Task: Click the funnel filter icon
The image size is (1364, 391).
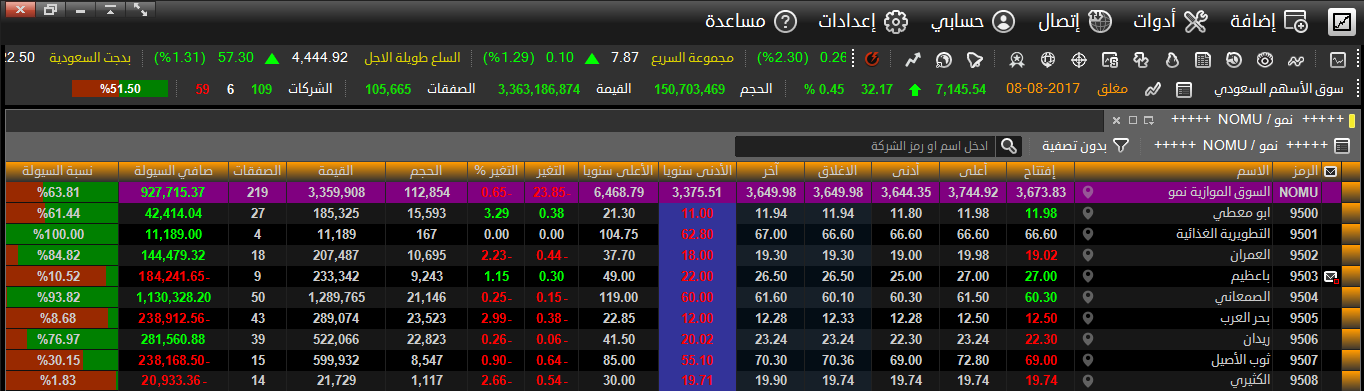Action: pos(1121,146)
